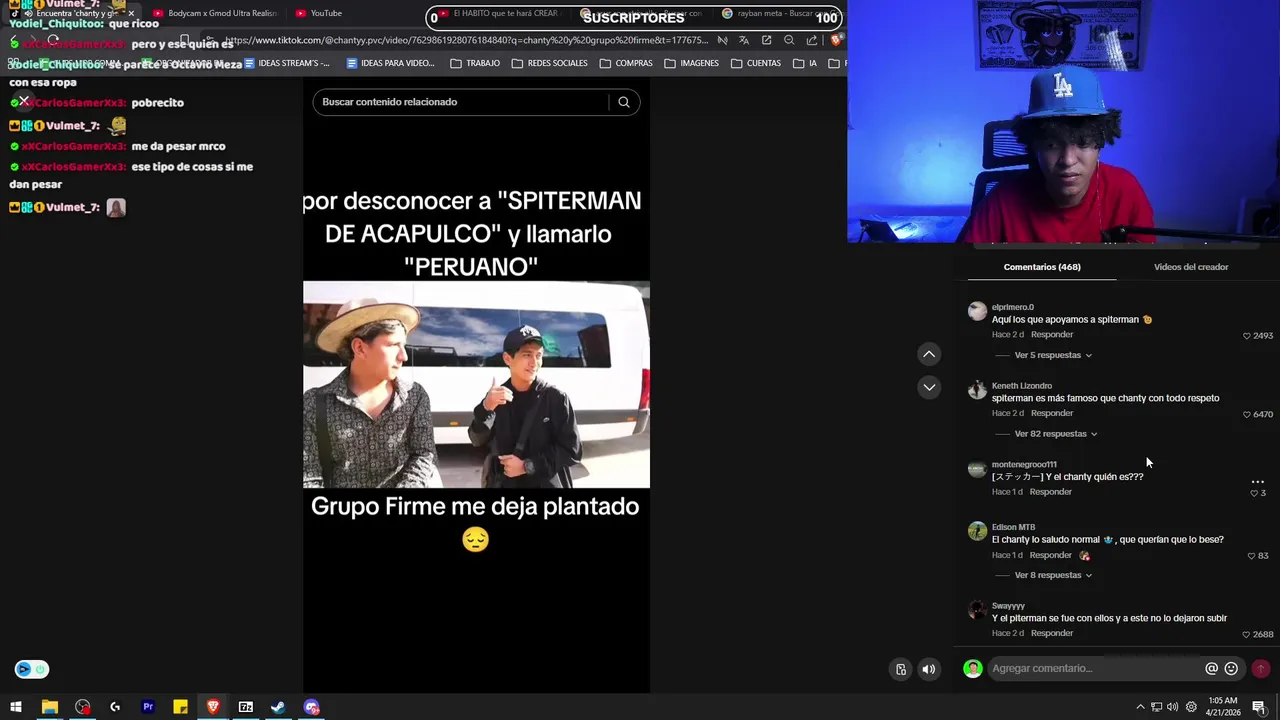Mute the TikTok video volume
The height and width of the screenshot is (720, 1280).
929,670
